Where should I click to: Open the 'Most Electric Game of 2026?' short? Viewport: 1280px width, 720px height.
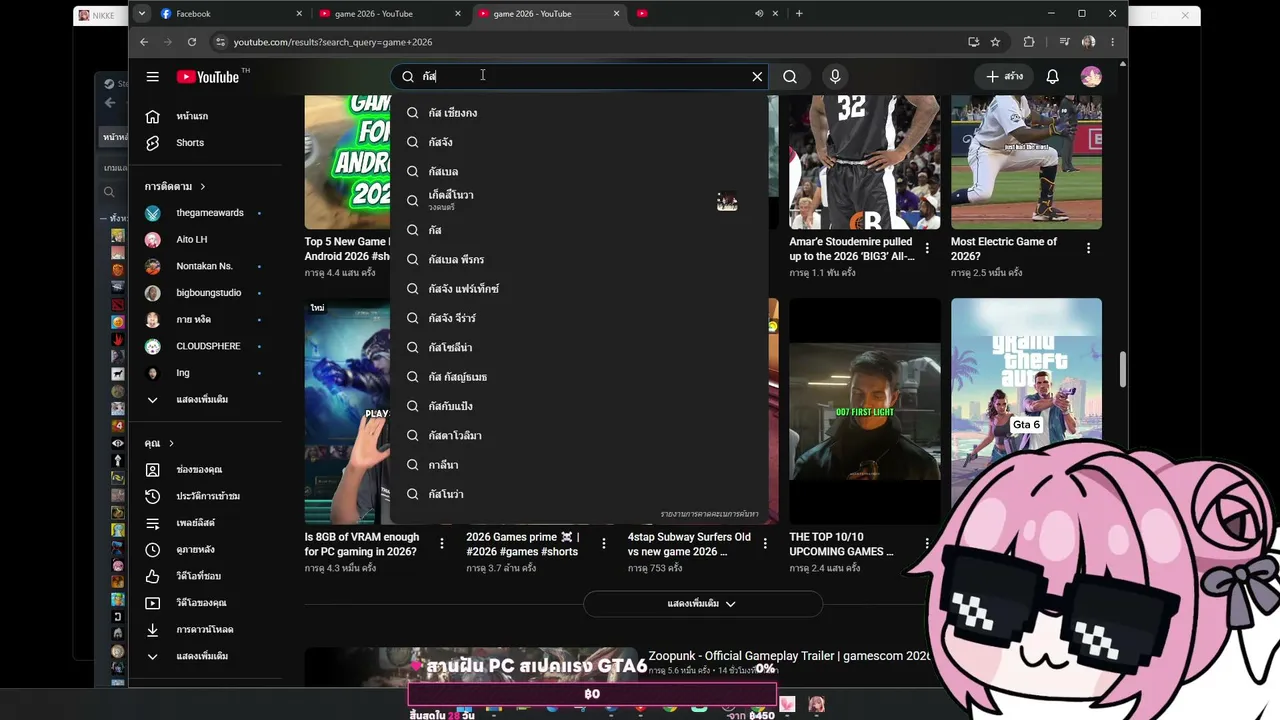pos(1026,162)
